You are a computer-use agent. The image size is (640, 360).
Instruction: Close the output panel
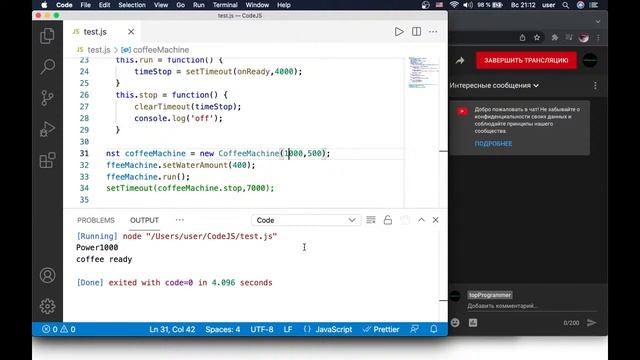pos(436,220)
